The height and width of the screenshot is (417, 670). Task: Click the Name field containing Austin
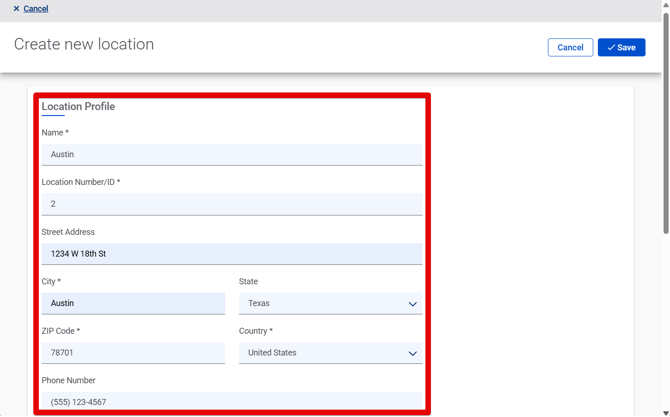pos(232,154)
